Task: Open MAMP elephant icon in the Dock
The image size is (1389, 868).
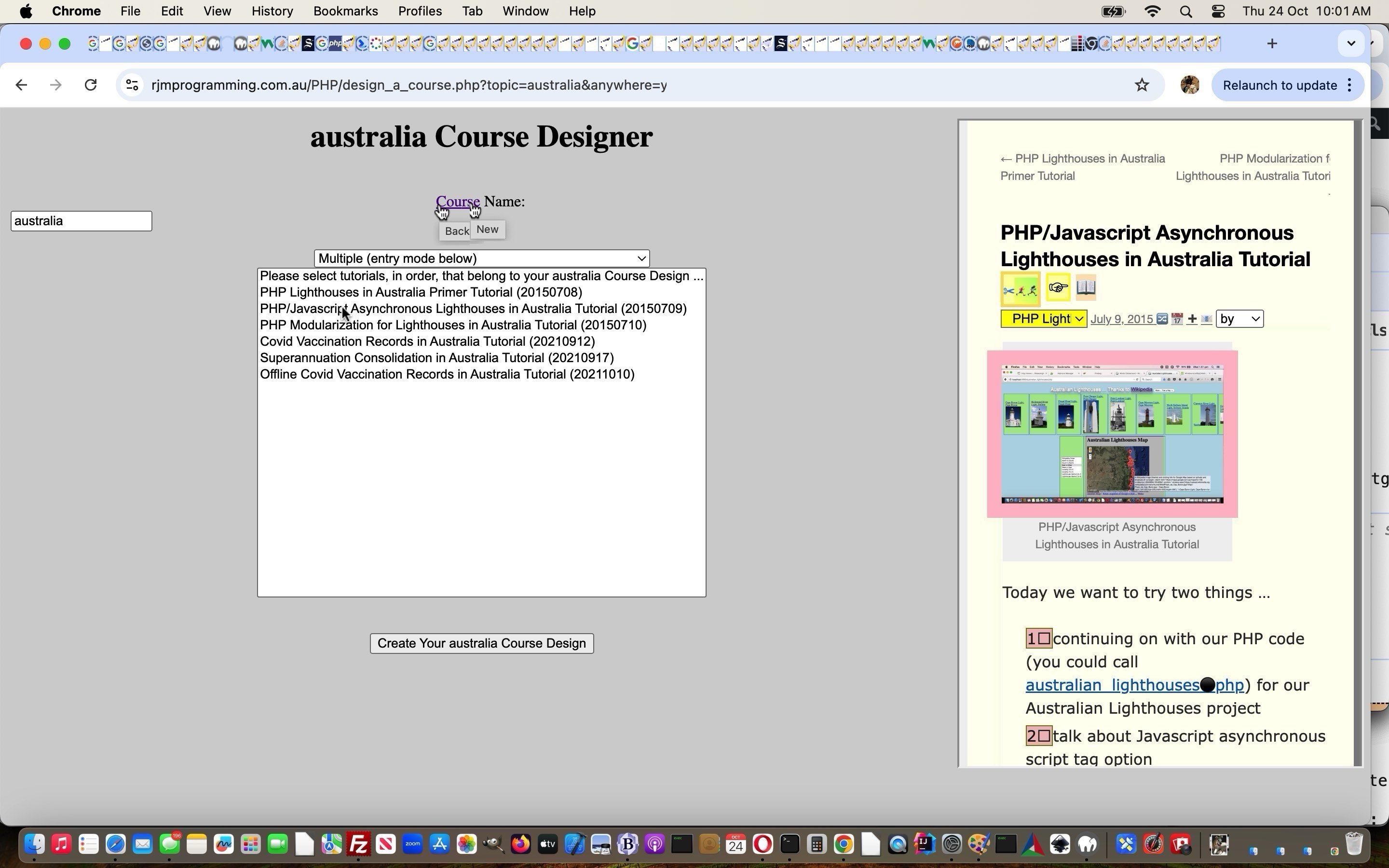Action: tap(1087, 844)
